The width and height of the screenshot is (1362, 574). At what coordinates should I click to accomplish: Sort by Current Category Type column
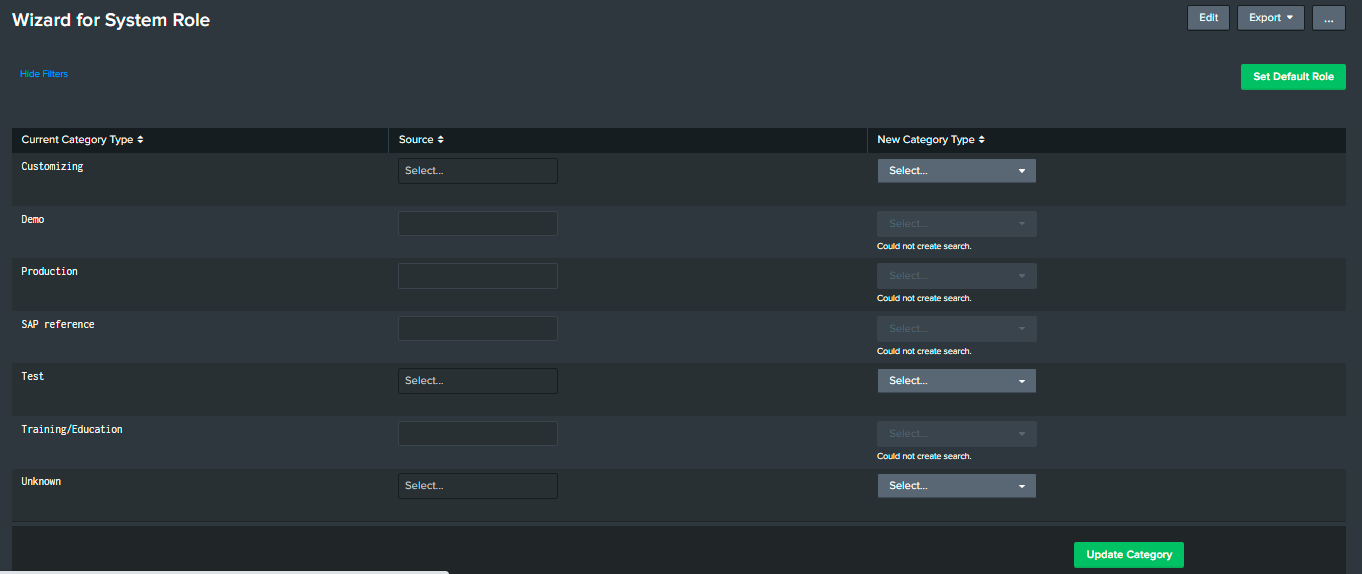click(82, 140)
